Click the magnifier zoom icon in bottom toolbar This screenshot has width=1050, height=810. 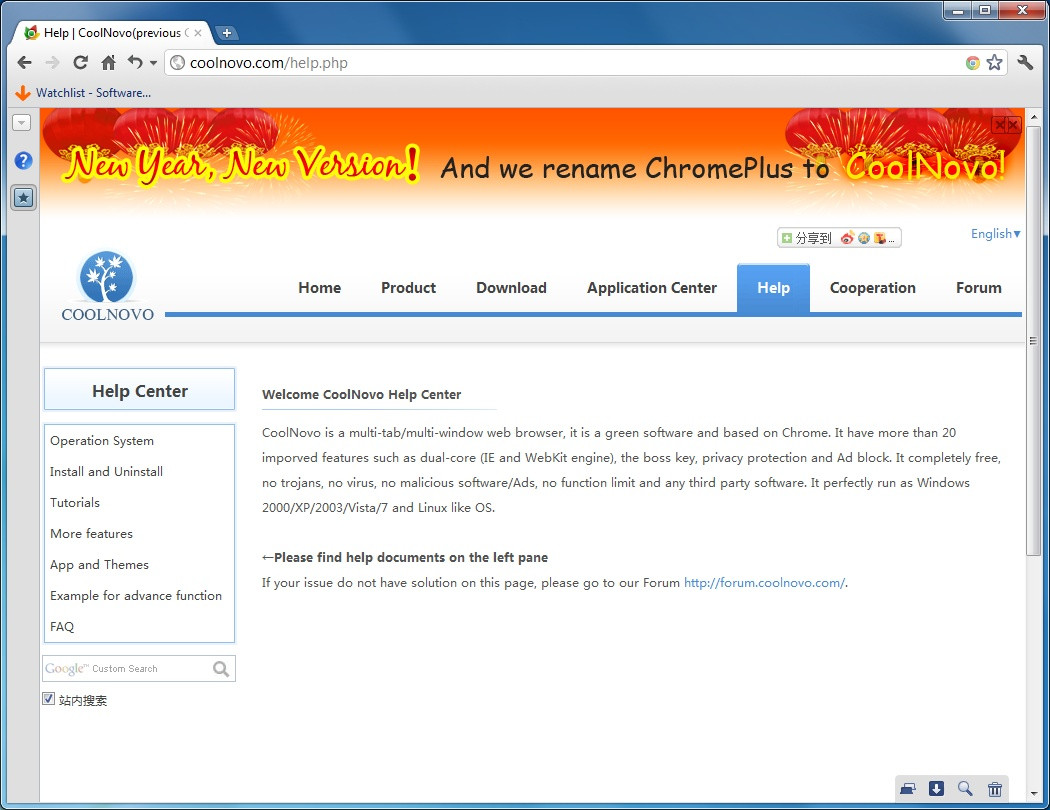[965, 789]
